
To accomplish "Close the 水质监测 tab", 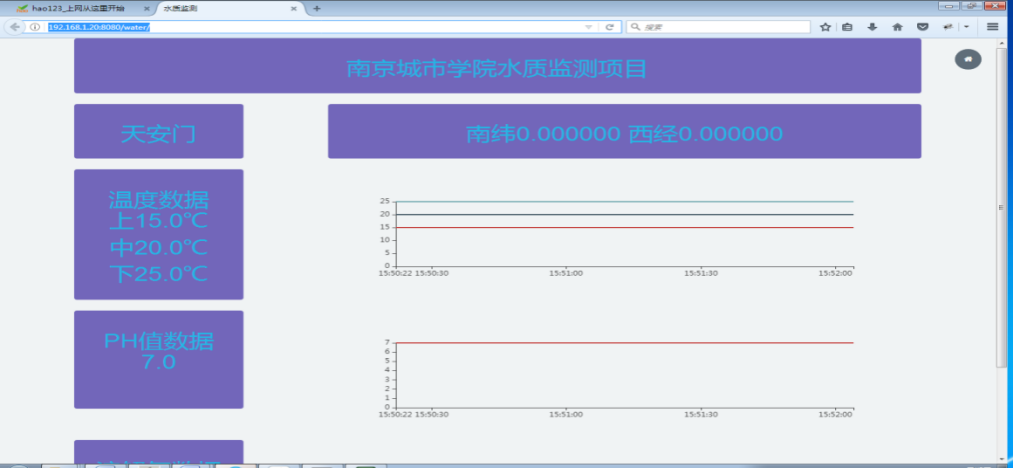I will 294,9.
